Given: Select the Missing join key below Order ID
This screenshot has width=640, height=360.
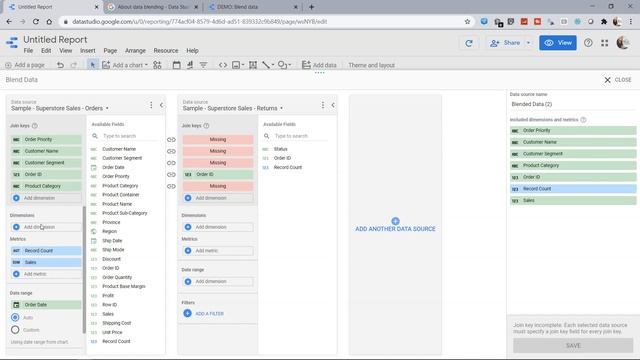Looking at the screenshot, I should point(218,186).
